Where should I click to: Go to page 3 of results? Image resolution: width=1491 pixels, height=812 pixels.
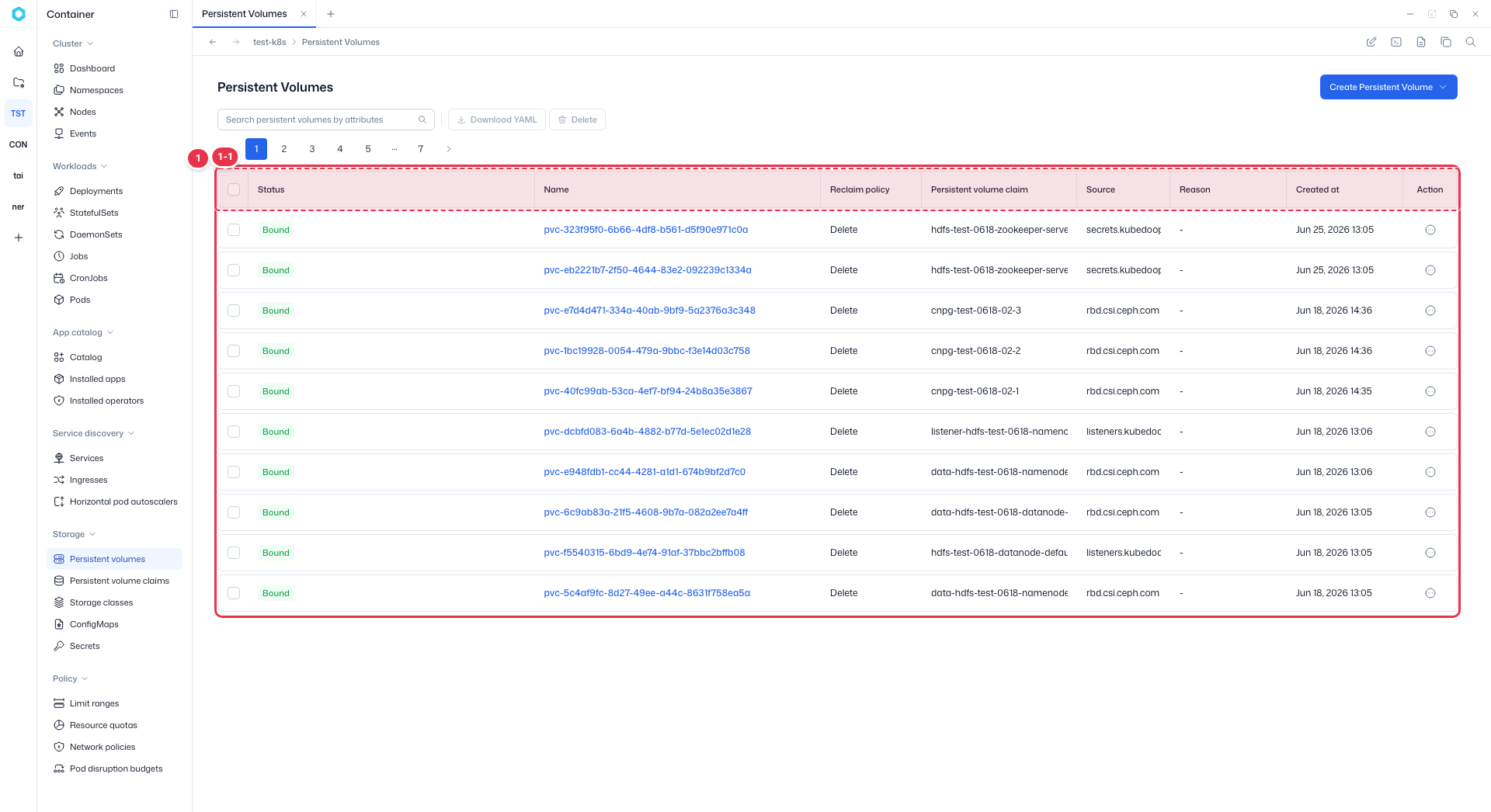pos(312,149)
